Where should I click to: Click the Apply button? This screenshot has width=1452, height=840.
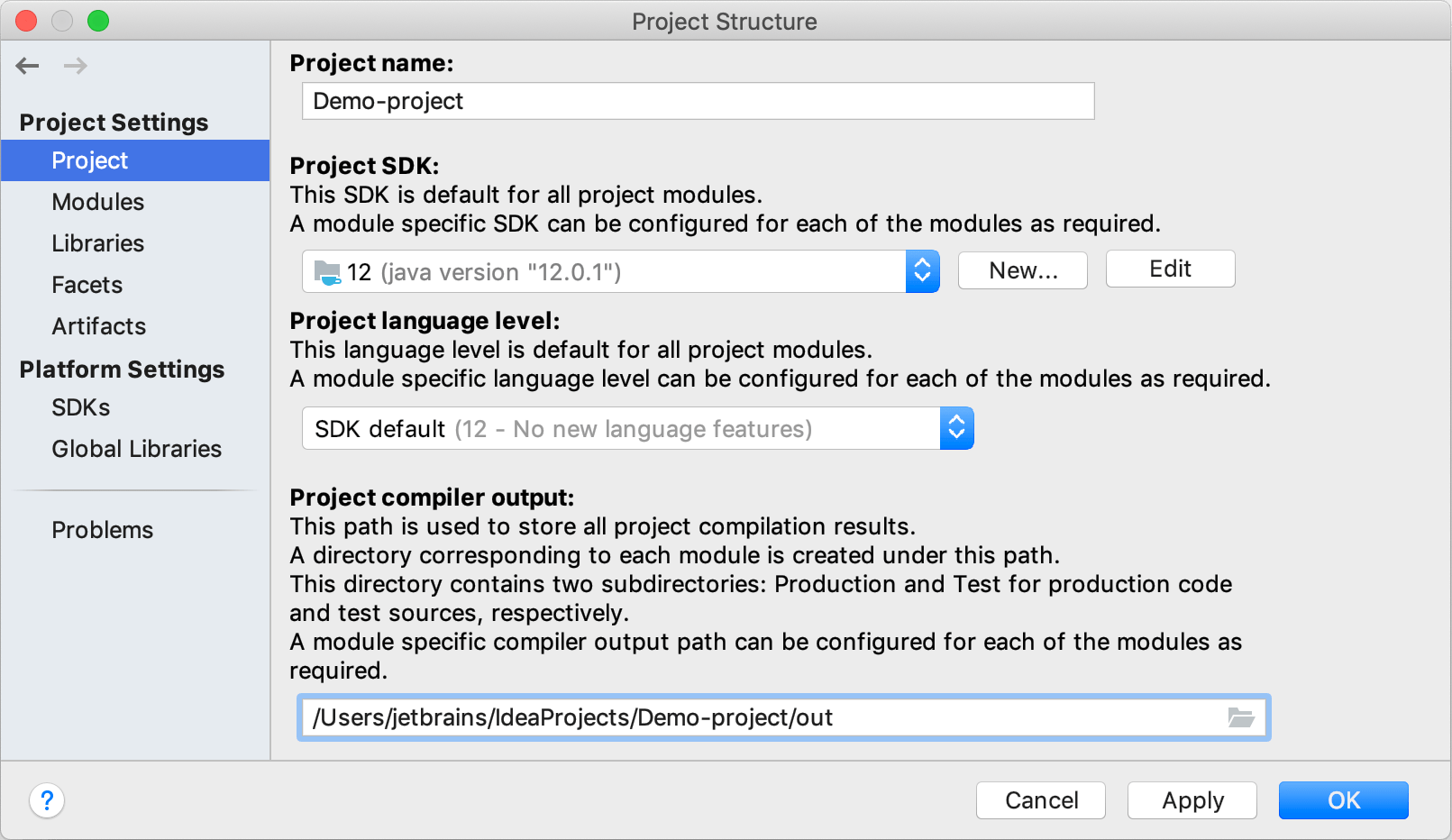(1192, 800)
